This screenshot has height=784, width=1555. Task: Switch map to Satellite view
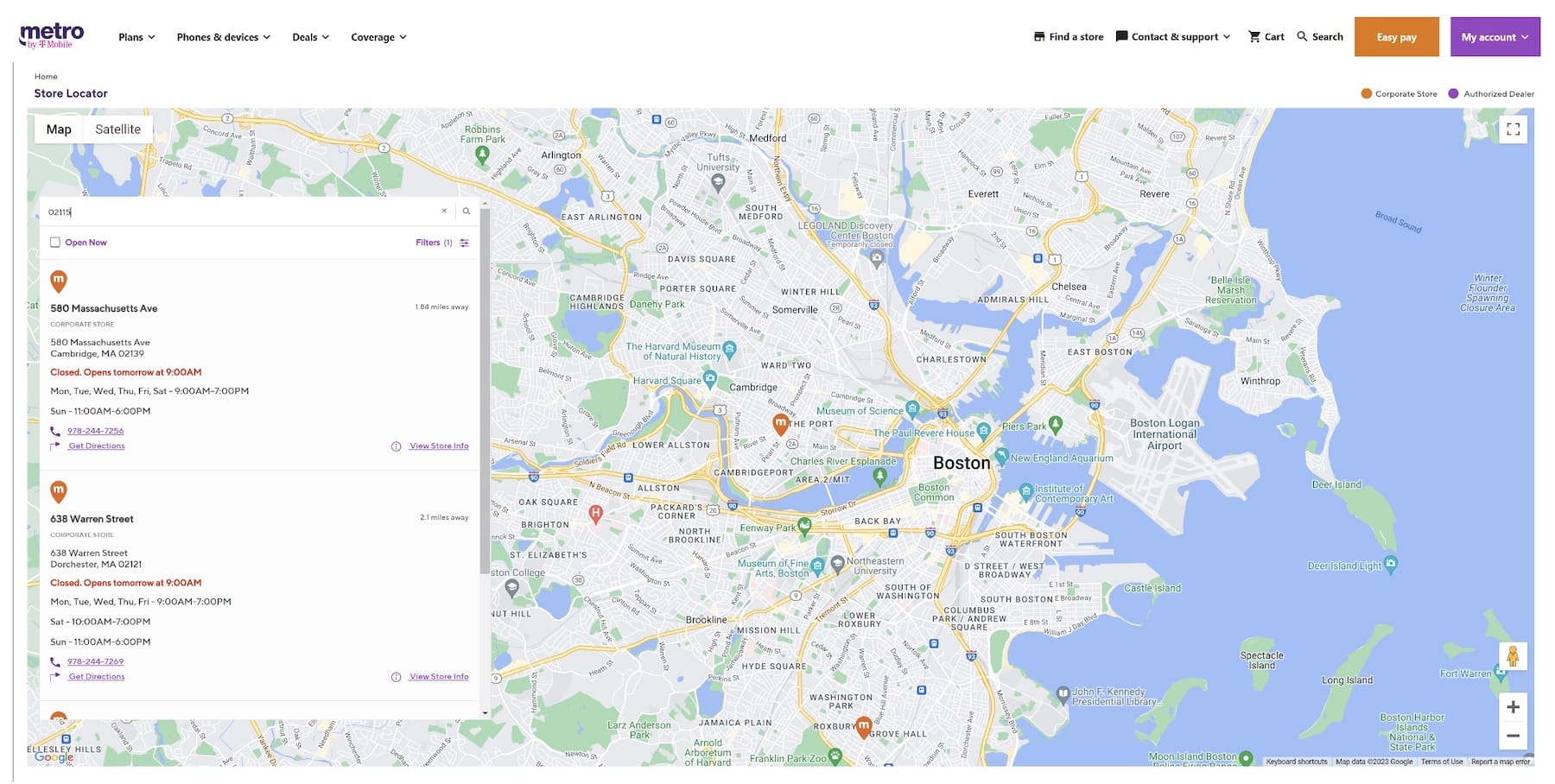point(117,130)
